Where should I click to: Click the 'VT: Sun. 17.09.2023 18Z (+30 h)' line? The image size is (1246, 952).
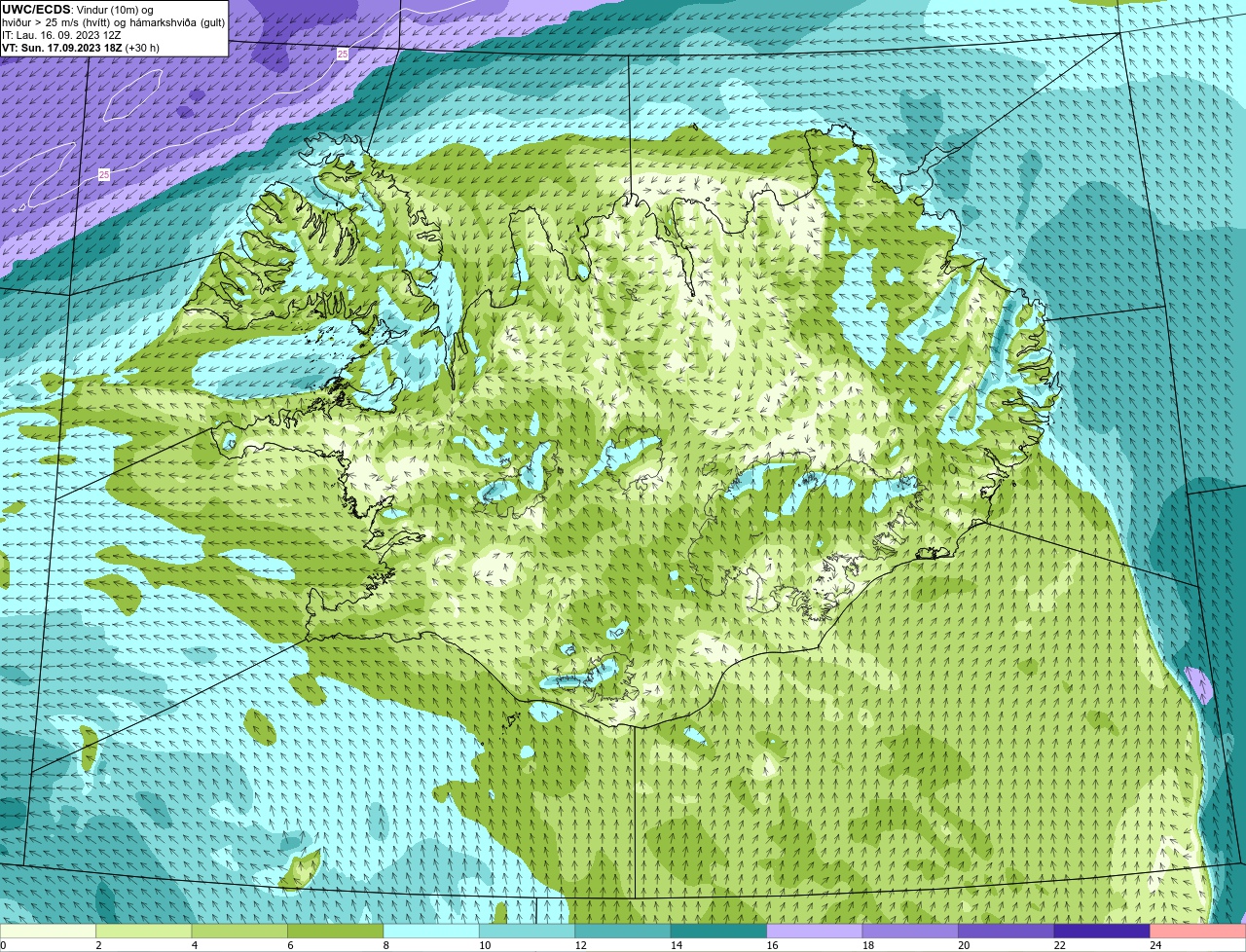click(x=81, y=48)
